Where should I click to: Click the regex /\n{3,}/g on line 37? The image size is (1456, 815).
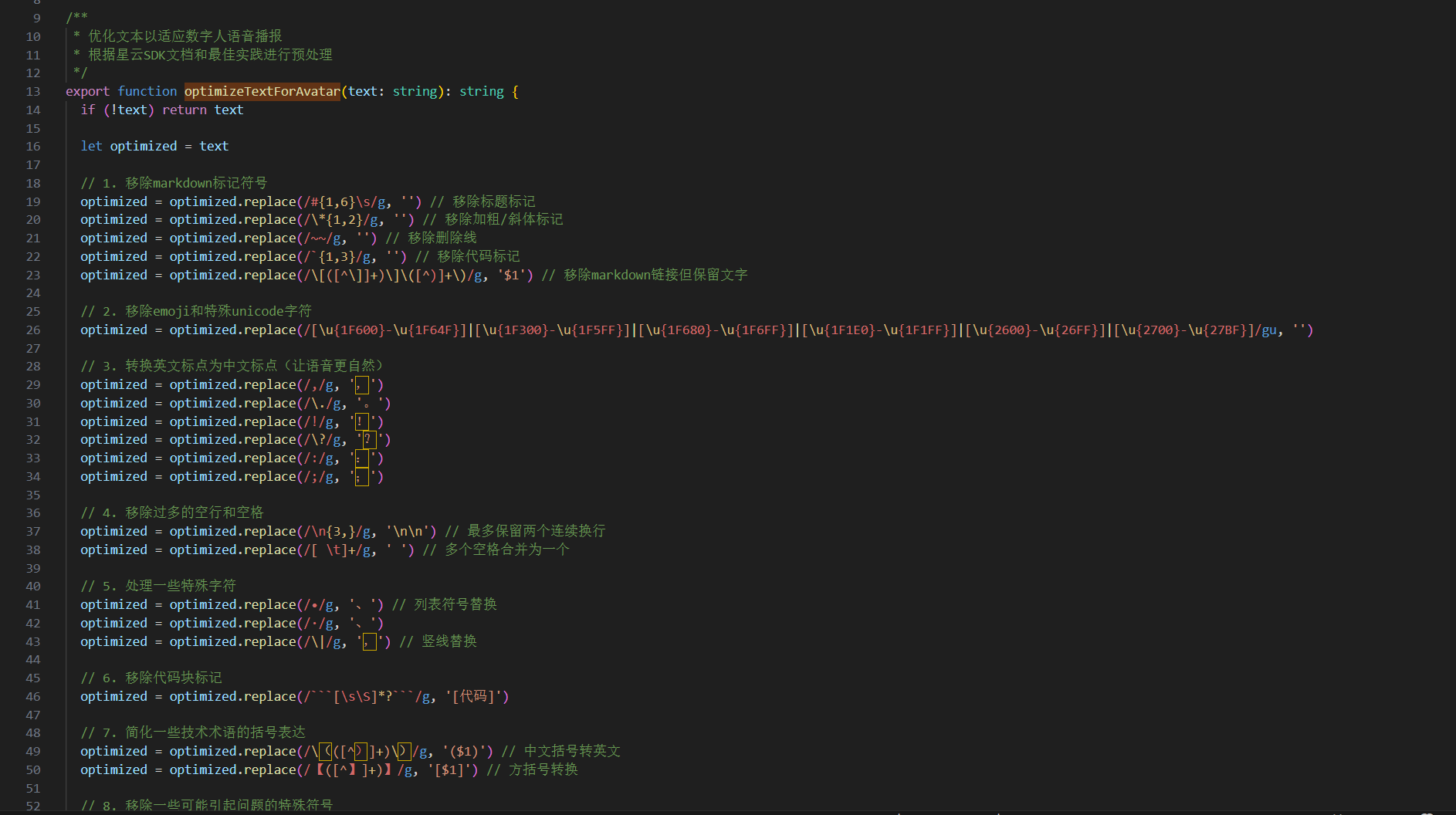click(337, 531)
